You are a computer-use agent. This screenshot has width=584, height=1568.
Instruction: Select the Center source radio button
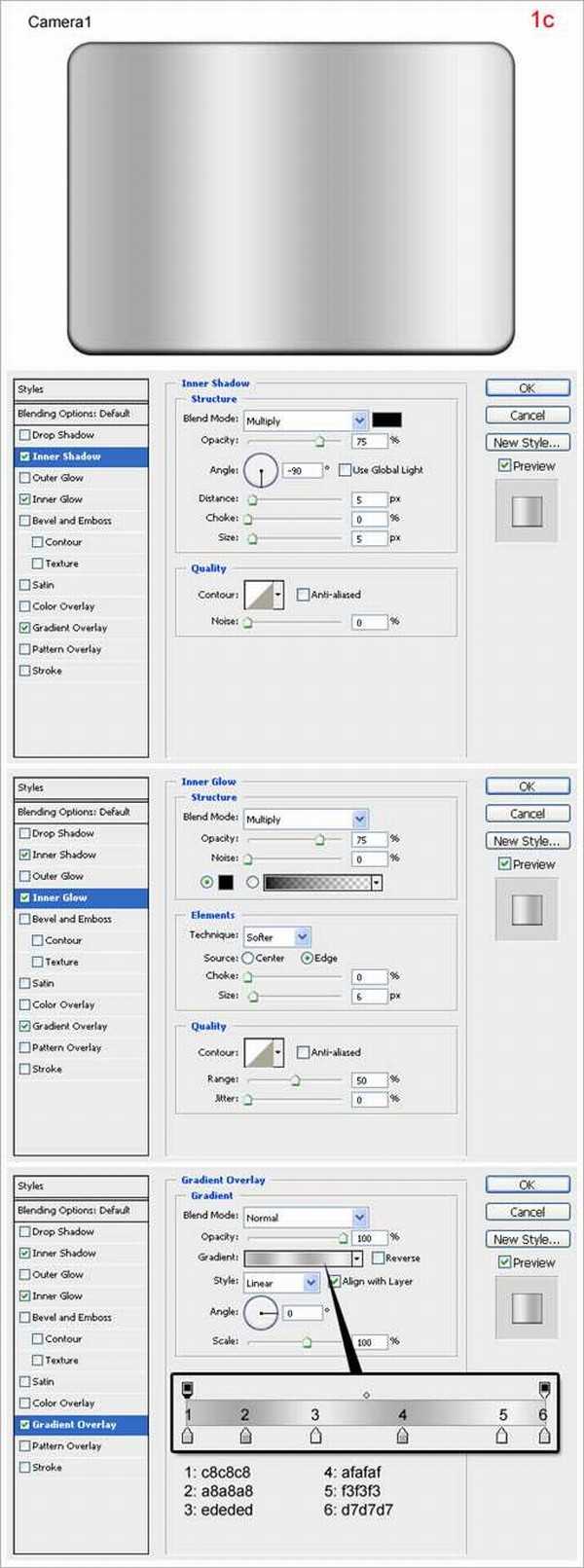point(248,958)
